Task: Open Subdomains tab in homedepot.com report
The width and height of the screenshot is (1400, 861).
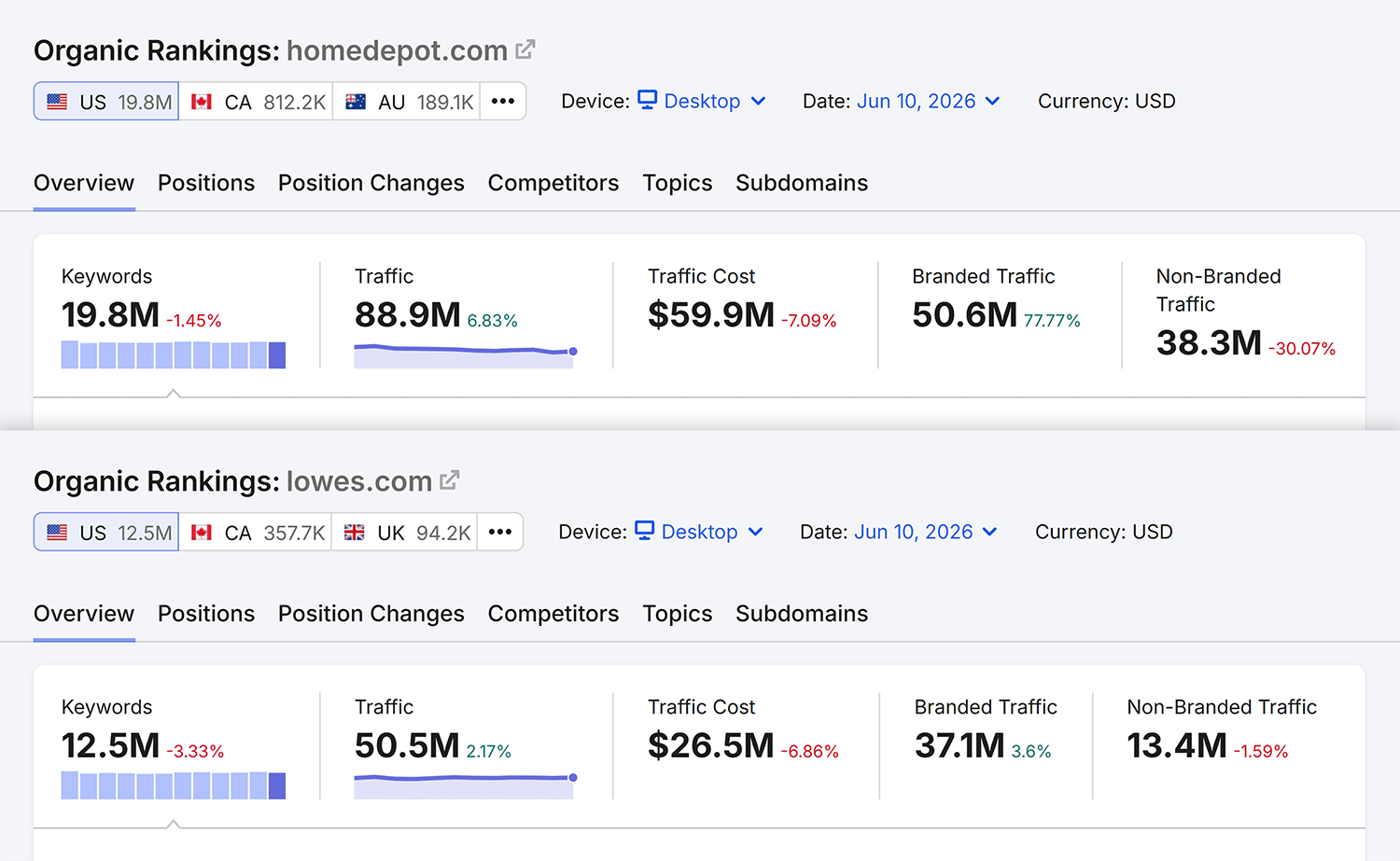Action: [802, 183]
